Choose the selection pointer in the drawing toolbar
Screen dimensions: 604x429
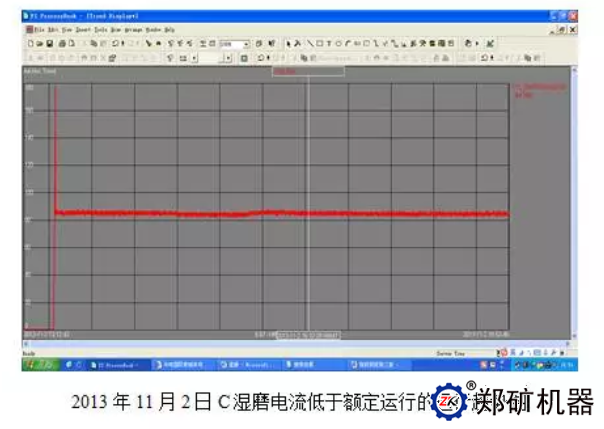(x=288, y=44)
